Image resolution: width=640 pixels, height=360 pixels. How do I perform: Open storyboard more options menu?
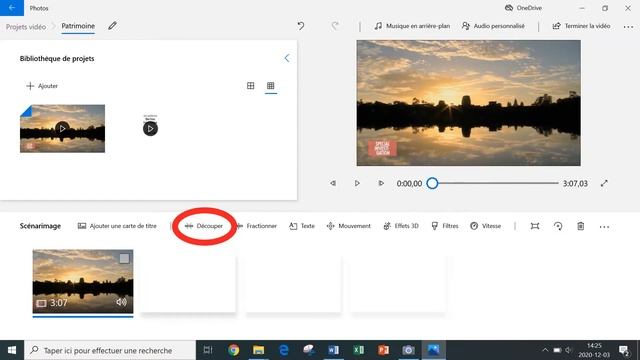(604, 227)
